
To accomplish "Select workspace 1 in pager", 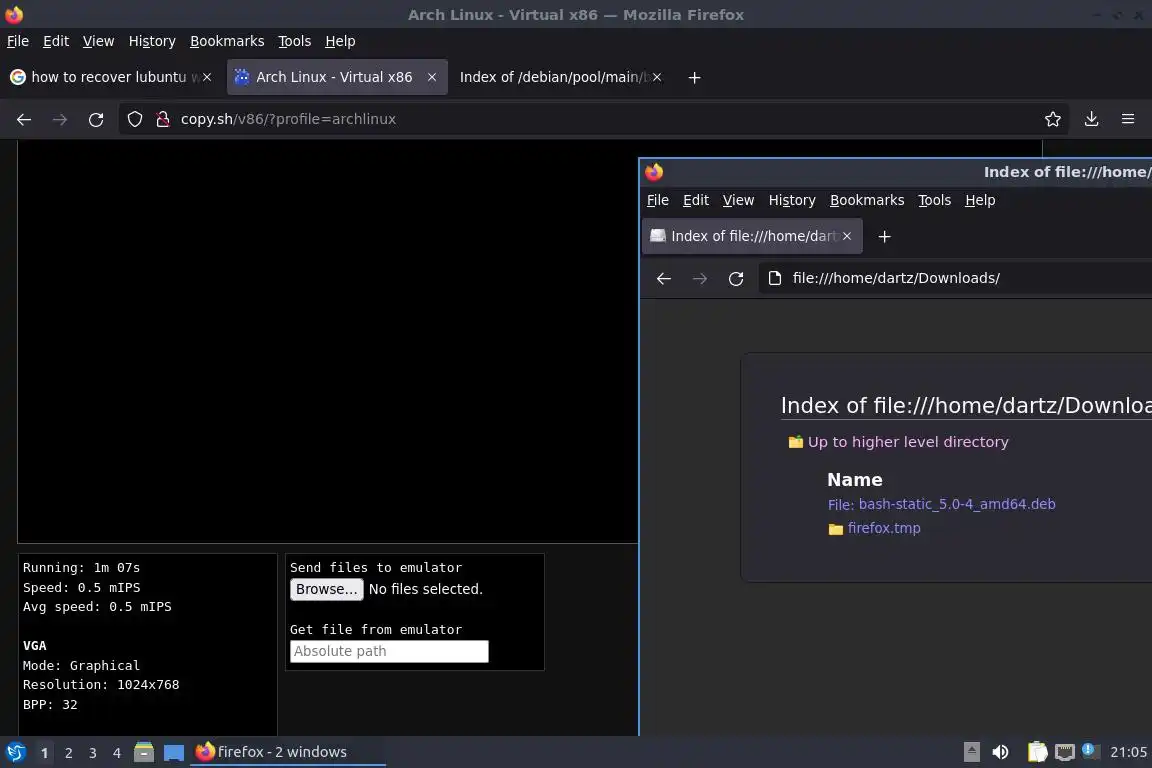I will 44,753.
